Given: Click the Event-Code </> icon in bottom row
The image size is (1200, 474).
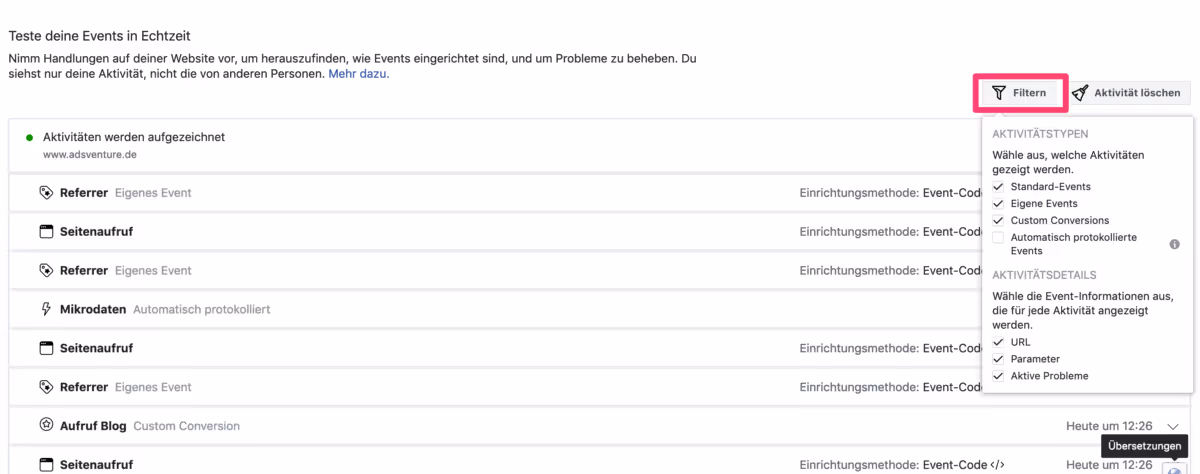Looking at the screenshot, I should tap(997, 465).
